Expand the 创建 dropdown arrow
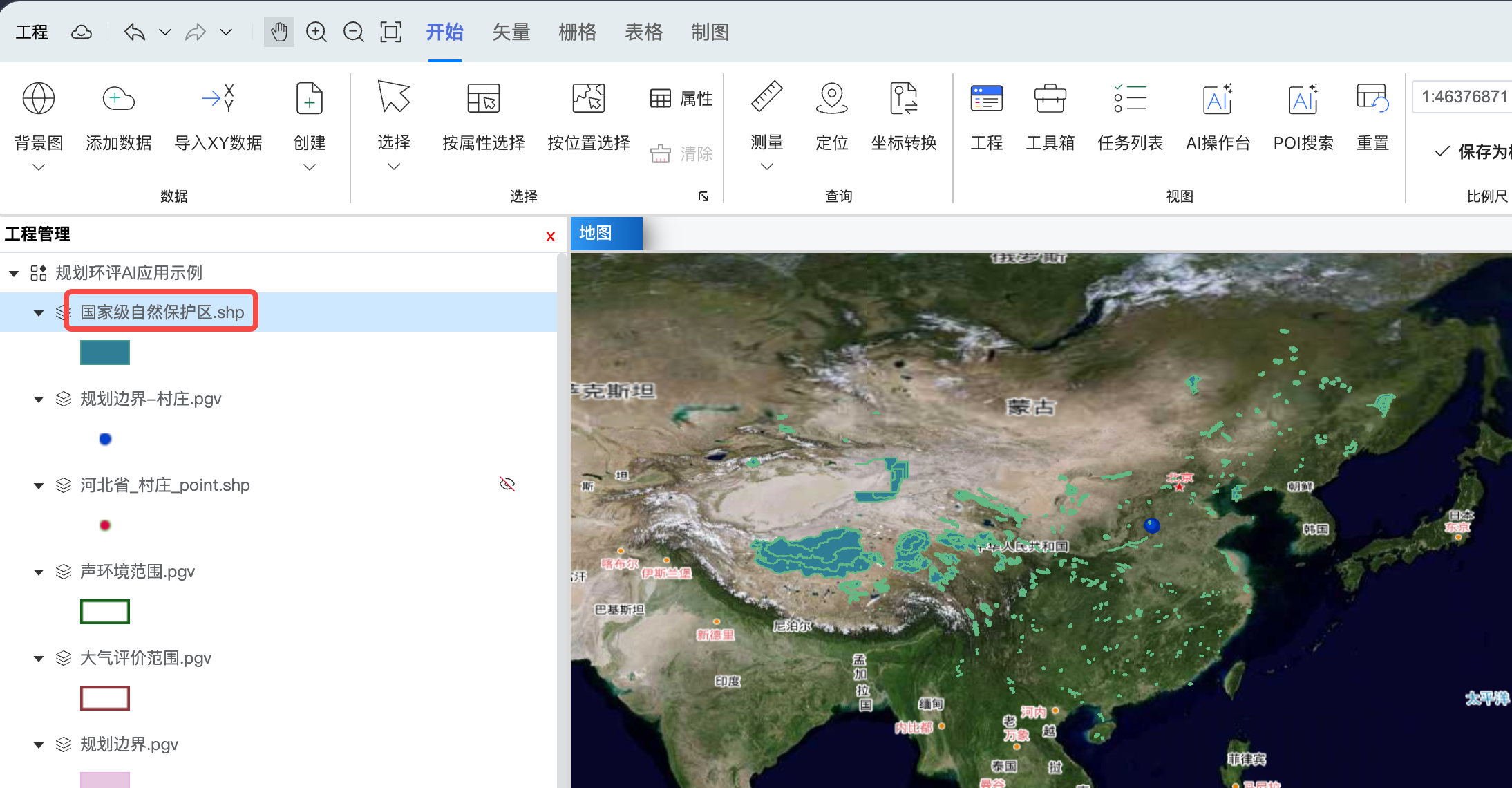The width and height of the screenshot is (1512, 788). (x=310, y=167)
